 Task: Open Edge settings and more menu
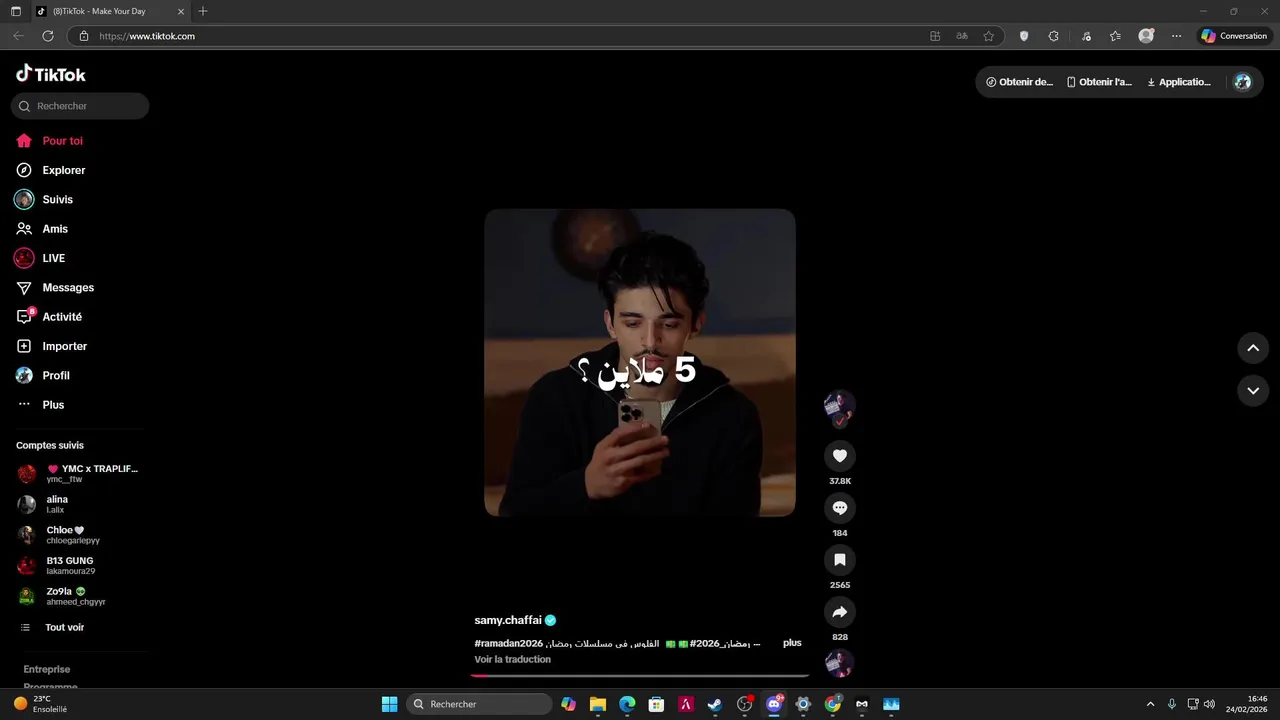pos(1177,36)
